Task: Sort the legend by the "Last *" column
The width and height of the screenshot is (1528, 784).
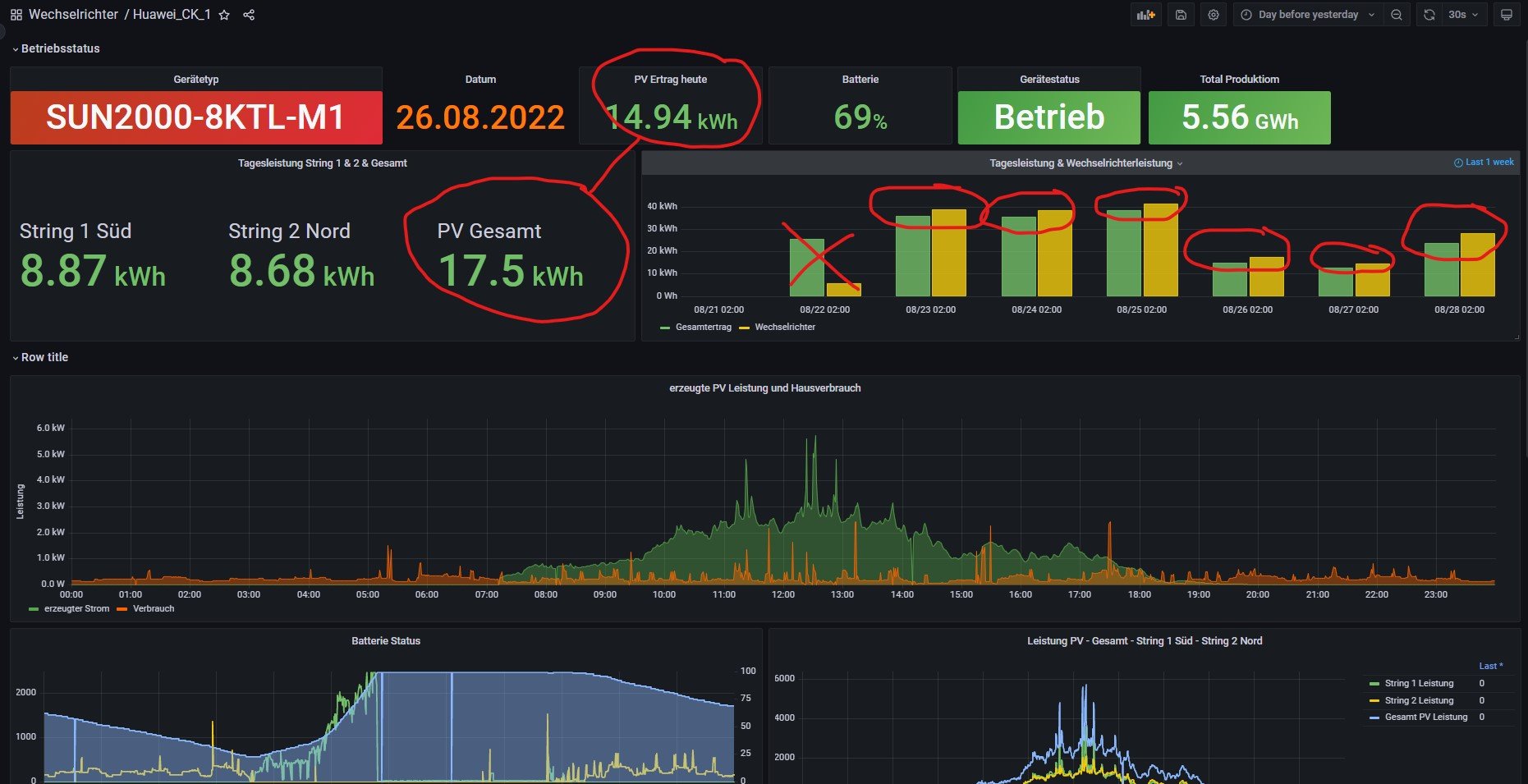Action: [1490, 666]
